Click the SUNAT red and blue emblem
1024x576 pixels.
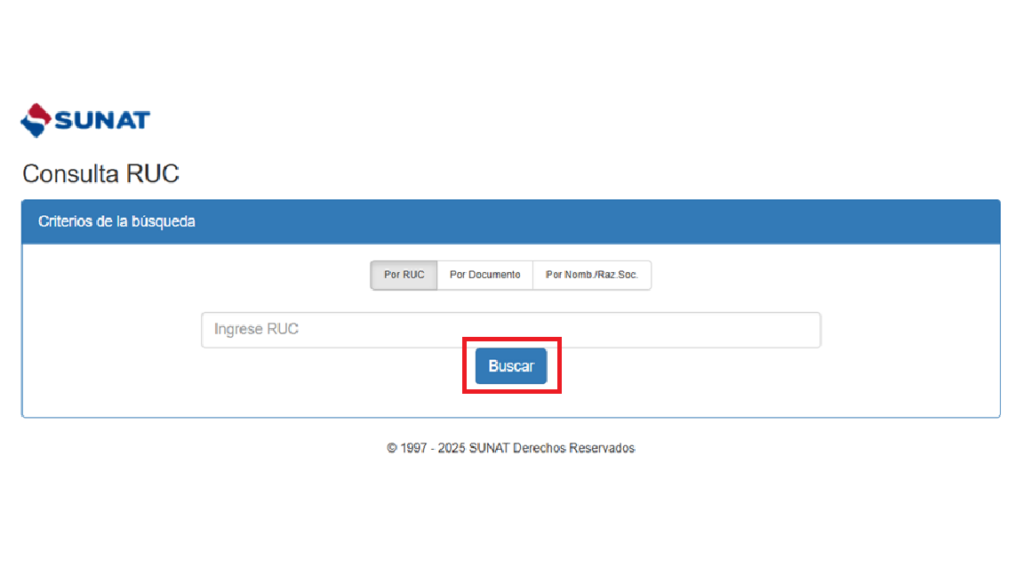point(35,120)
